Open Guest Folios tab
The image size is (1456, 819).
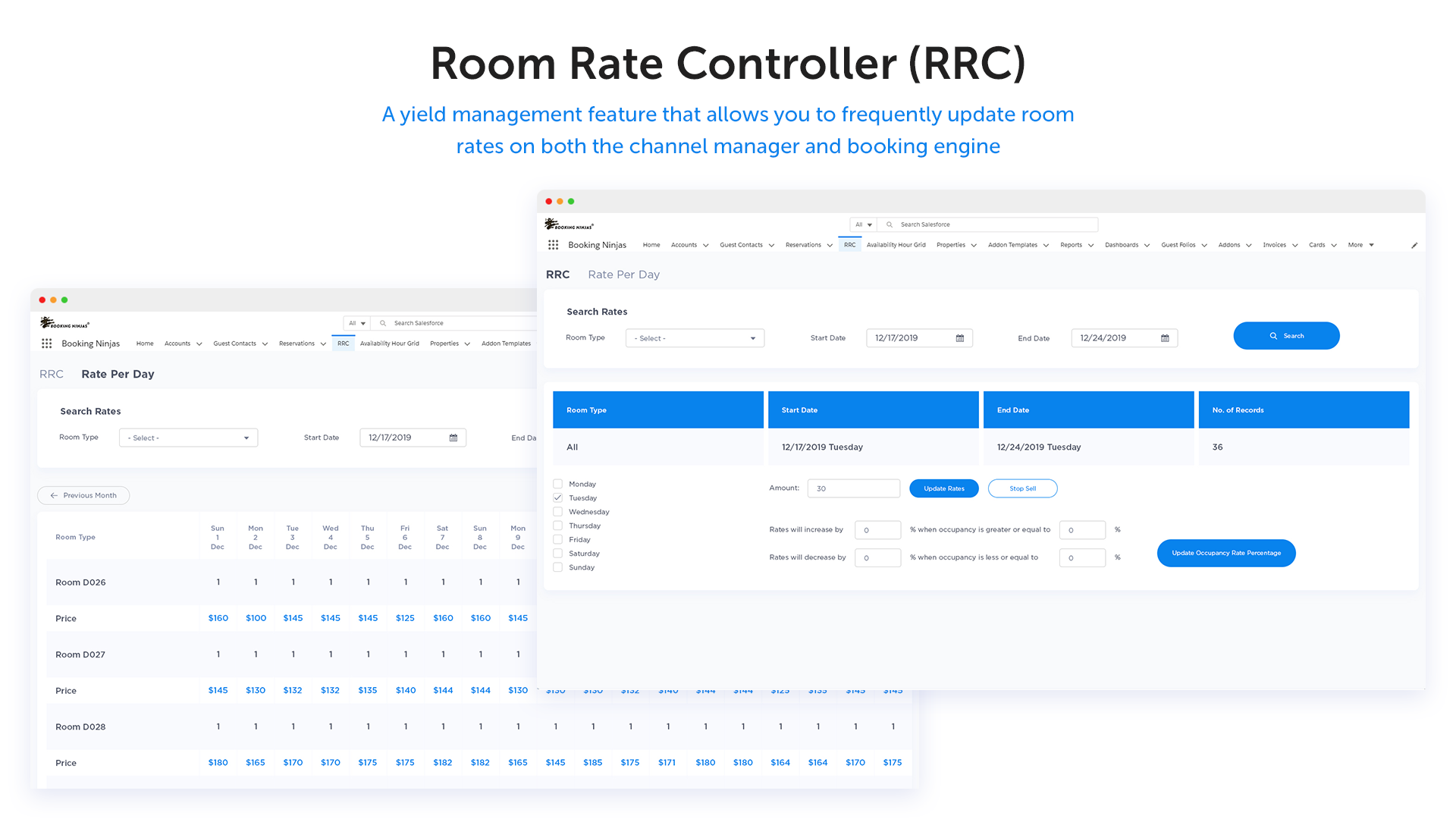pos(1178,245)
